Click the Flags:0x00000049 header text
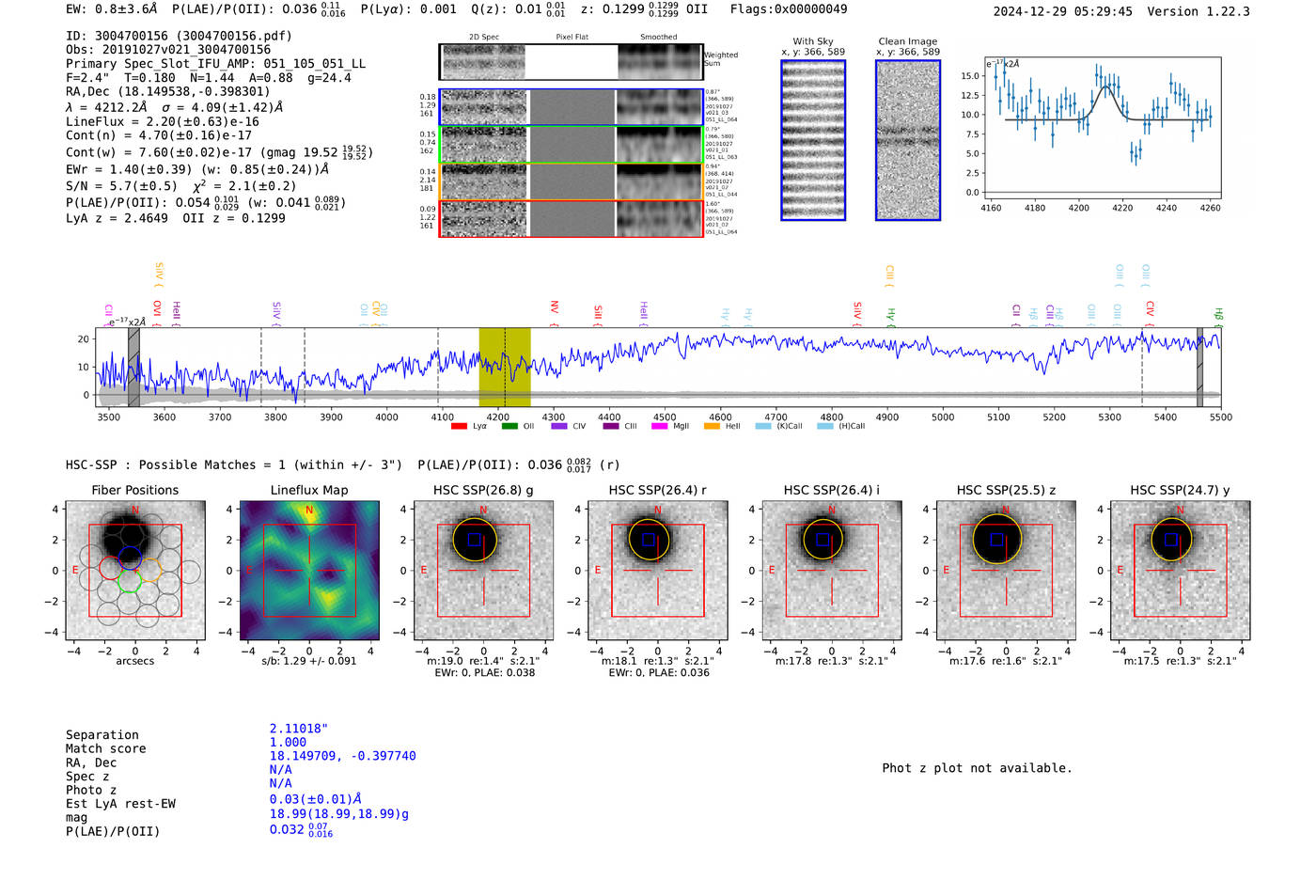 tap(789, 8)
